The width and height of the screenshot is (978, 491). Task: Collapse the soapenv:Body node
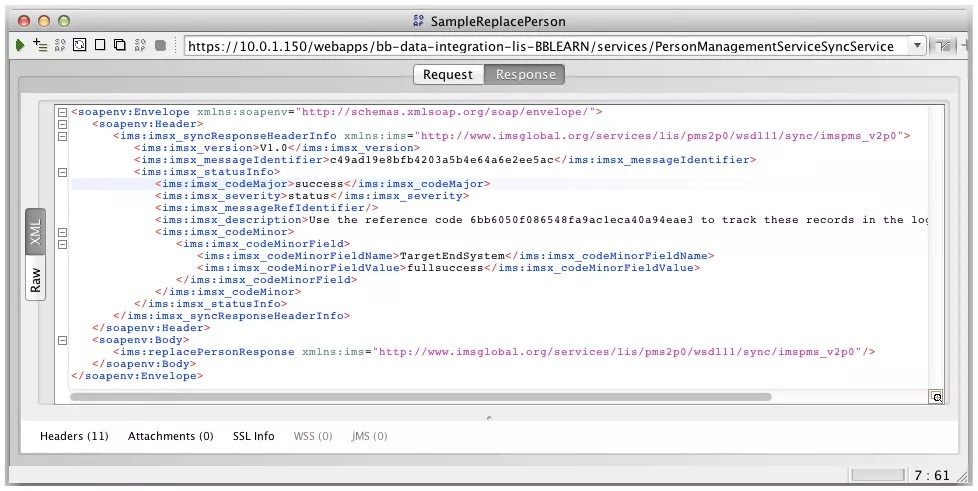click(62, 340)
